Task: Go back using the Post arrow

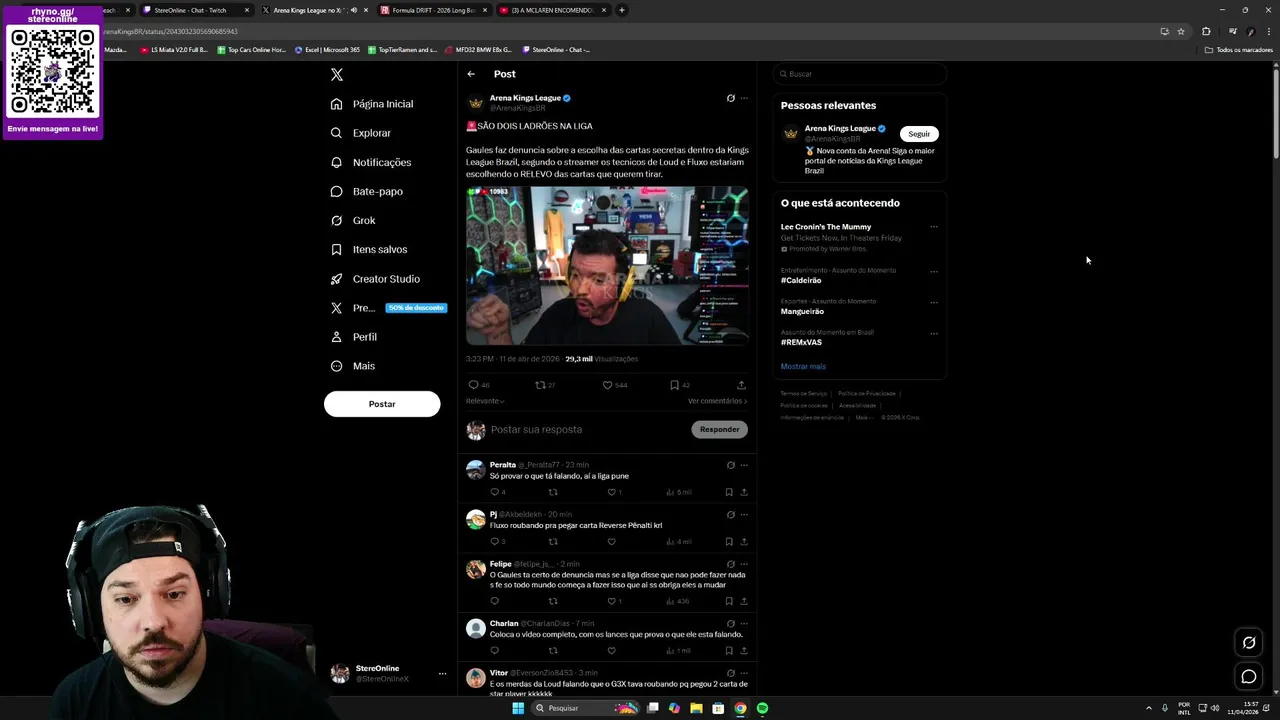Action: pos(471,74)
